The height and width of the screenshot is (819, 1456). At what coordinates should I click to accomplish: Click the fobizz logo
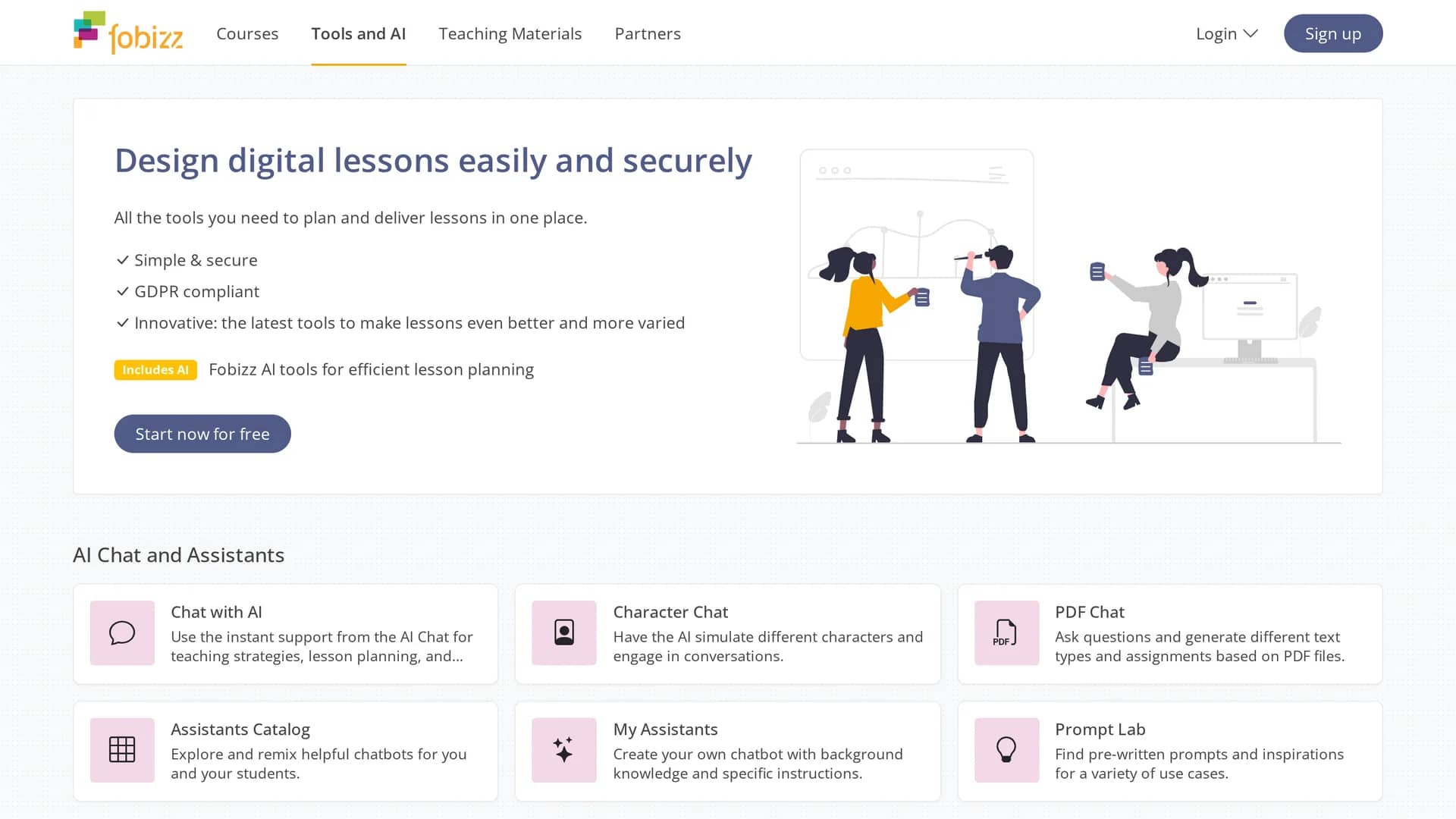[128, 33]
